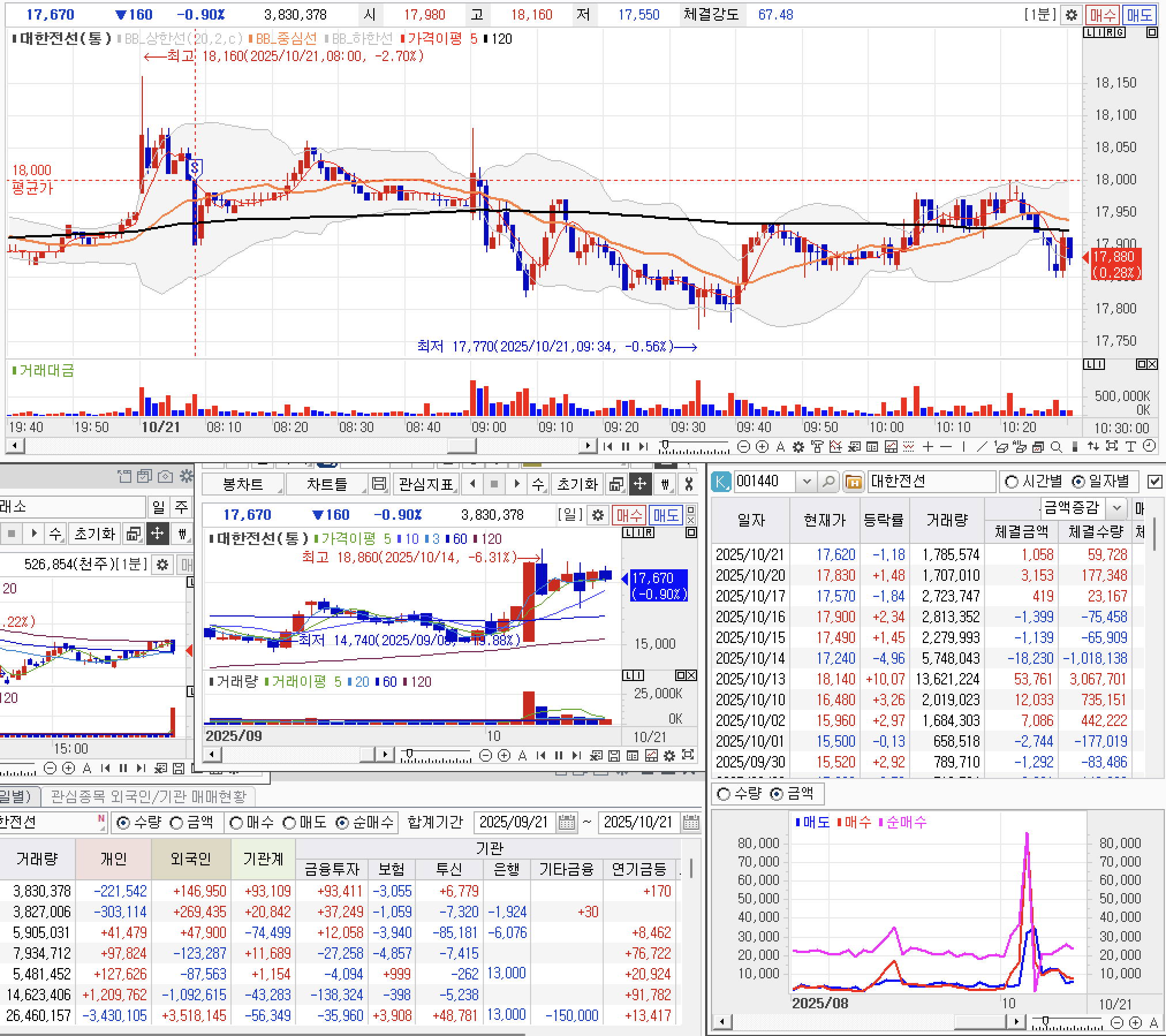Select the 시간별 radio button

click(x=1011, y=482)
